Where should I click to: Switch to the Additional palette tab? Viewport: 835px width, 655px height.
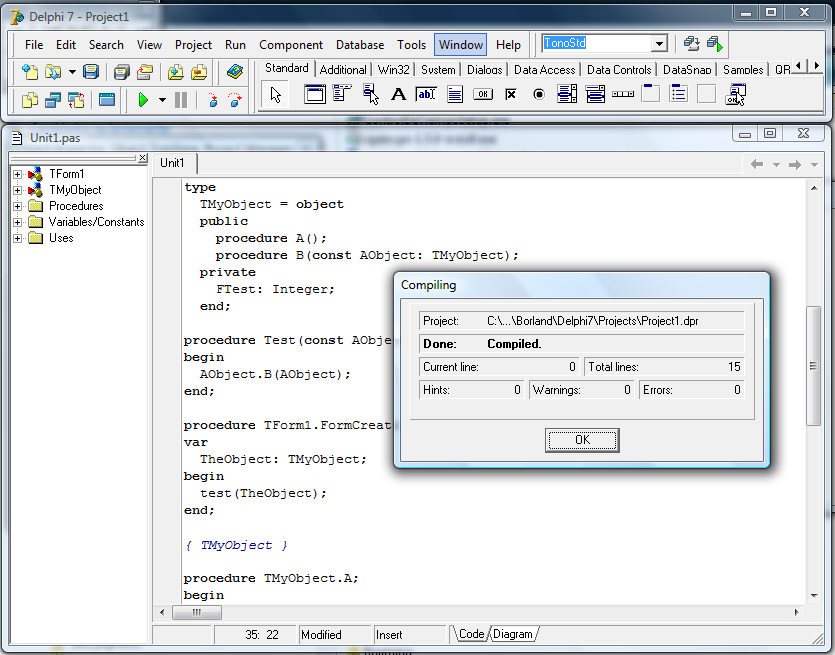[x=343, y=70]
